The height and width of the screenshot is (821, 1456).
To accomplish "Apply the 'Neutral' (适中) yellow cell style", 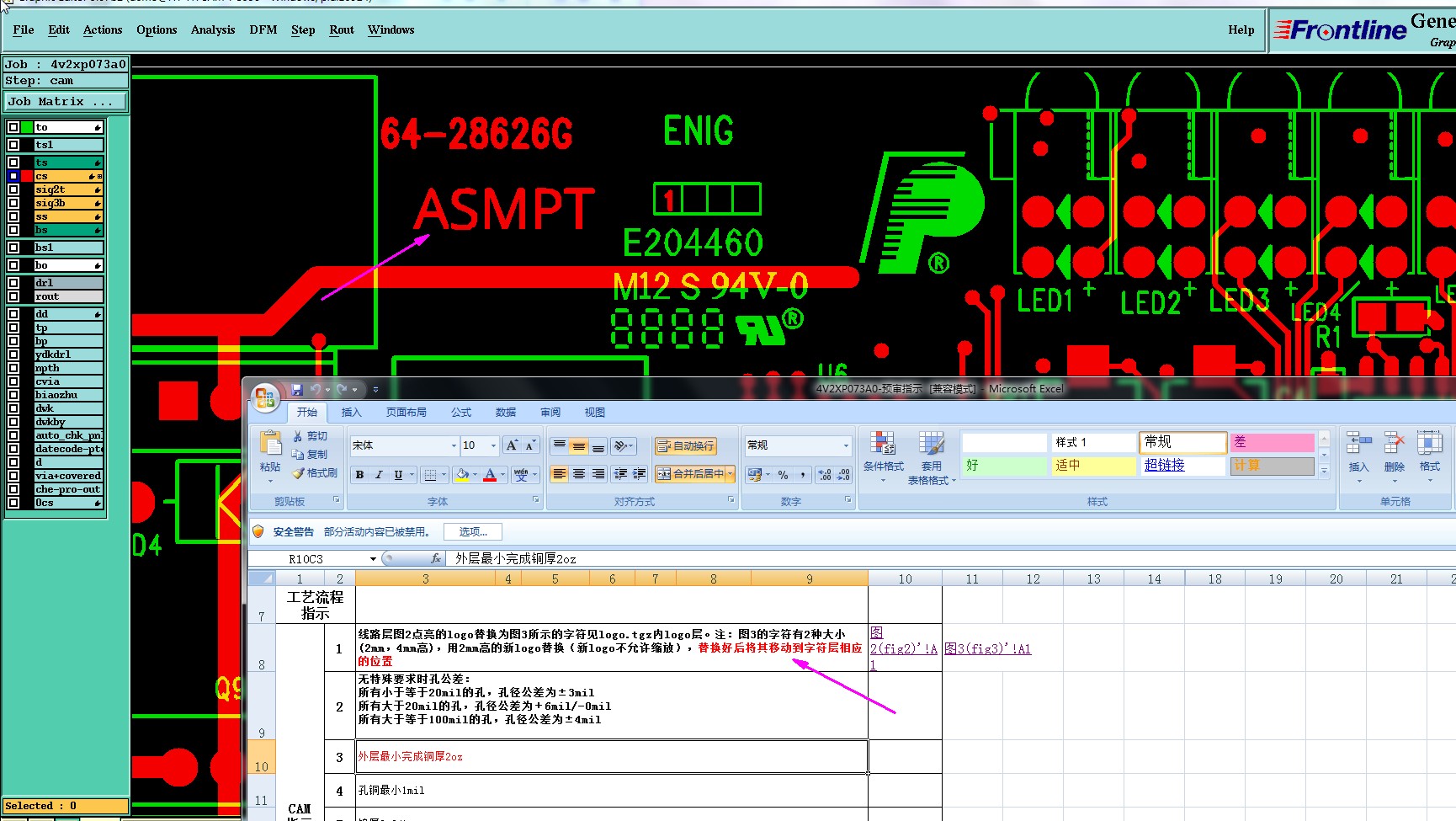I will click(x=1093, y=465).
